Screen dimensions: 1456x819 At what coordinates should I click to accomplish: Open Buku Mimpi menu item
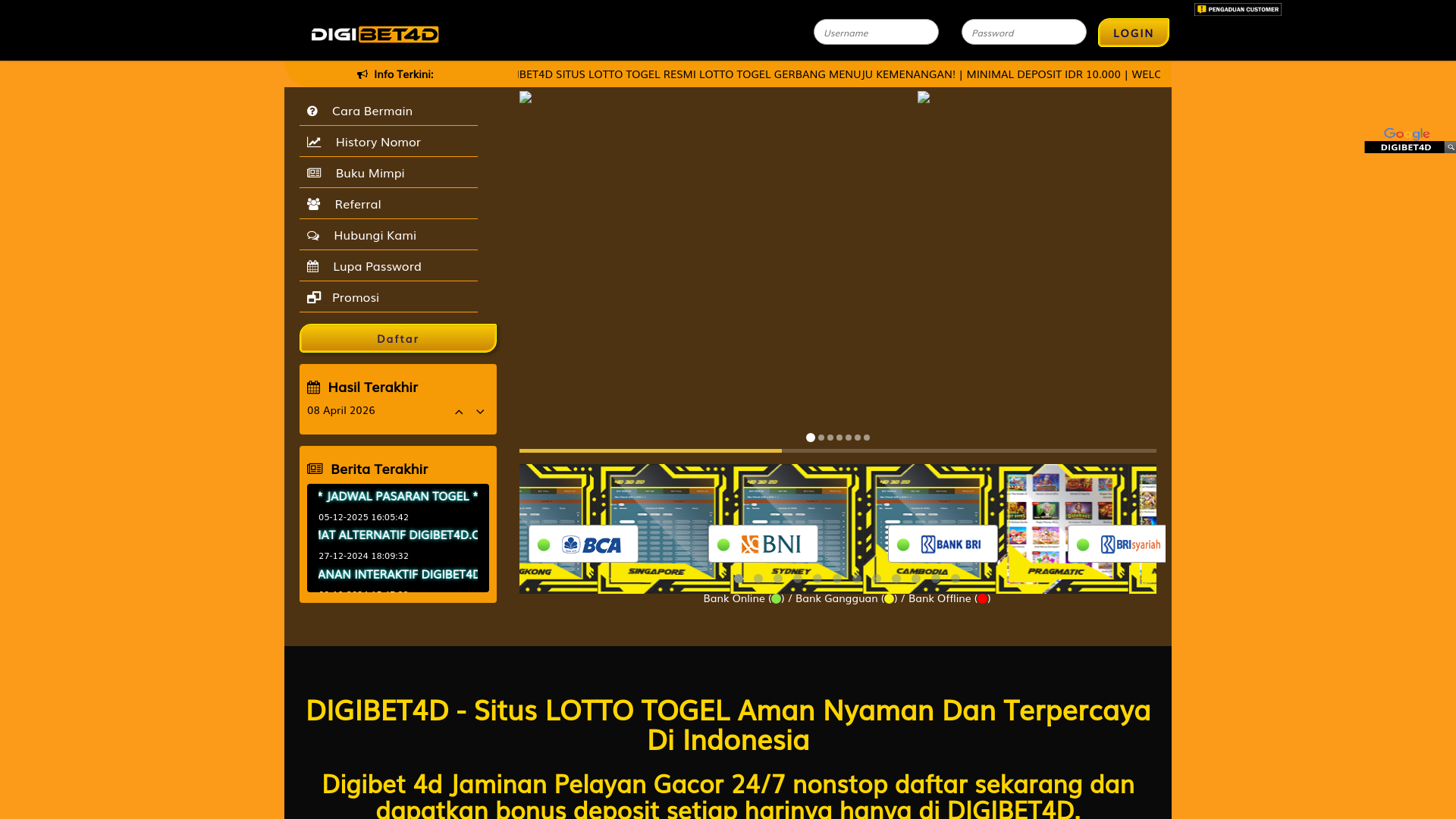pos(388,173)
